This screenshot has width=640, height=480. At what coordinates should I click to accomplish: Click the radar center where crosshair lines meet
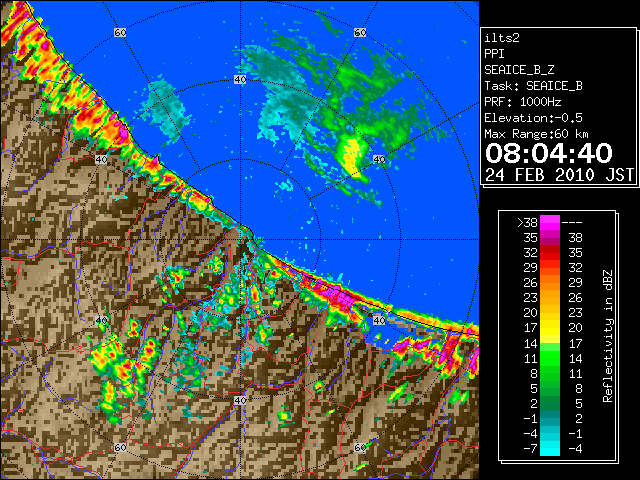(x=240, y=240)
